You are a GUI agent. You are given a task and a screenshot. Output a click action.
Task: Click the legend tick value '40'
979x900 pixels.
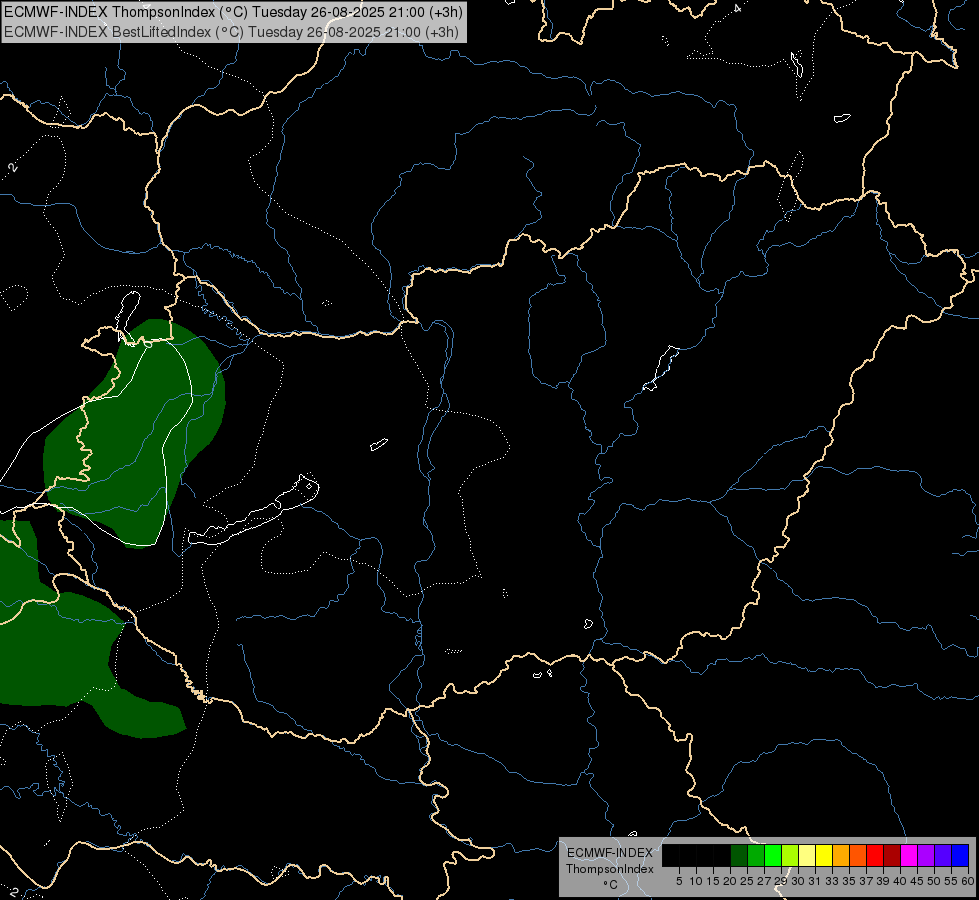tap(900, 881)
